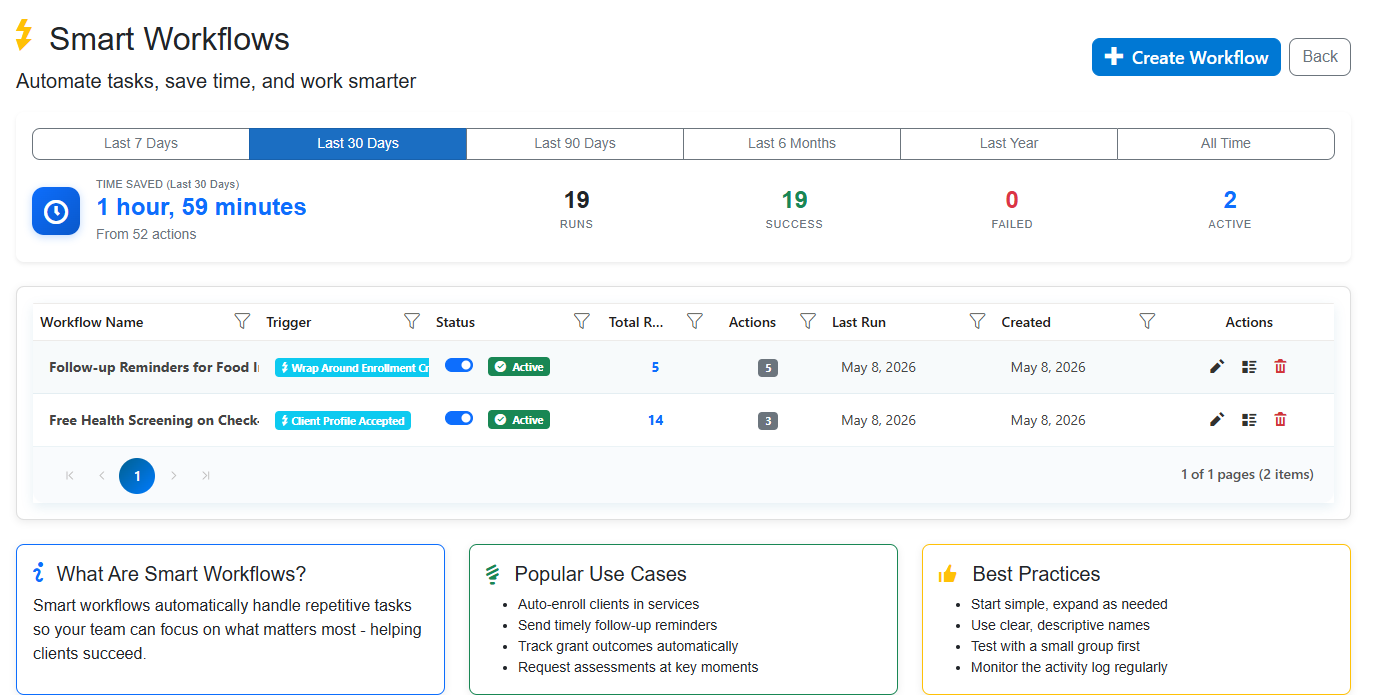
Task: Click the lightning bolt icon beside Smart Workflows
Action: (24, 35)
